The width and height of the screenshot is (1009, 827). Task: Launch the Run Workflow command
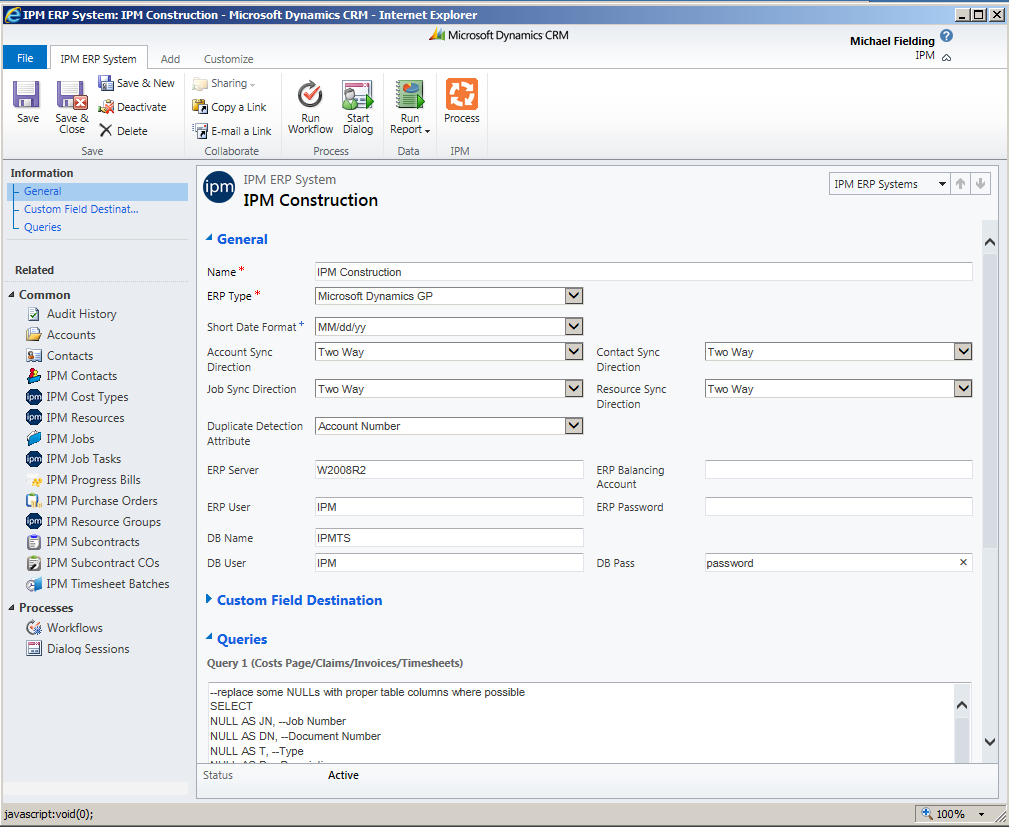(x=310, y=107)
